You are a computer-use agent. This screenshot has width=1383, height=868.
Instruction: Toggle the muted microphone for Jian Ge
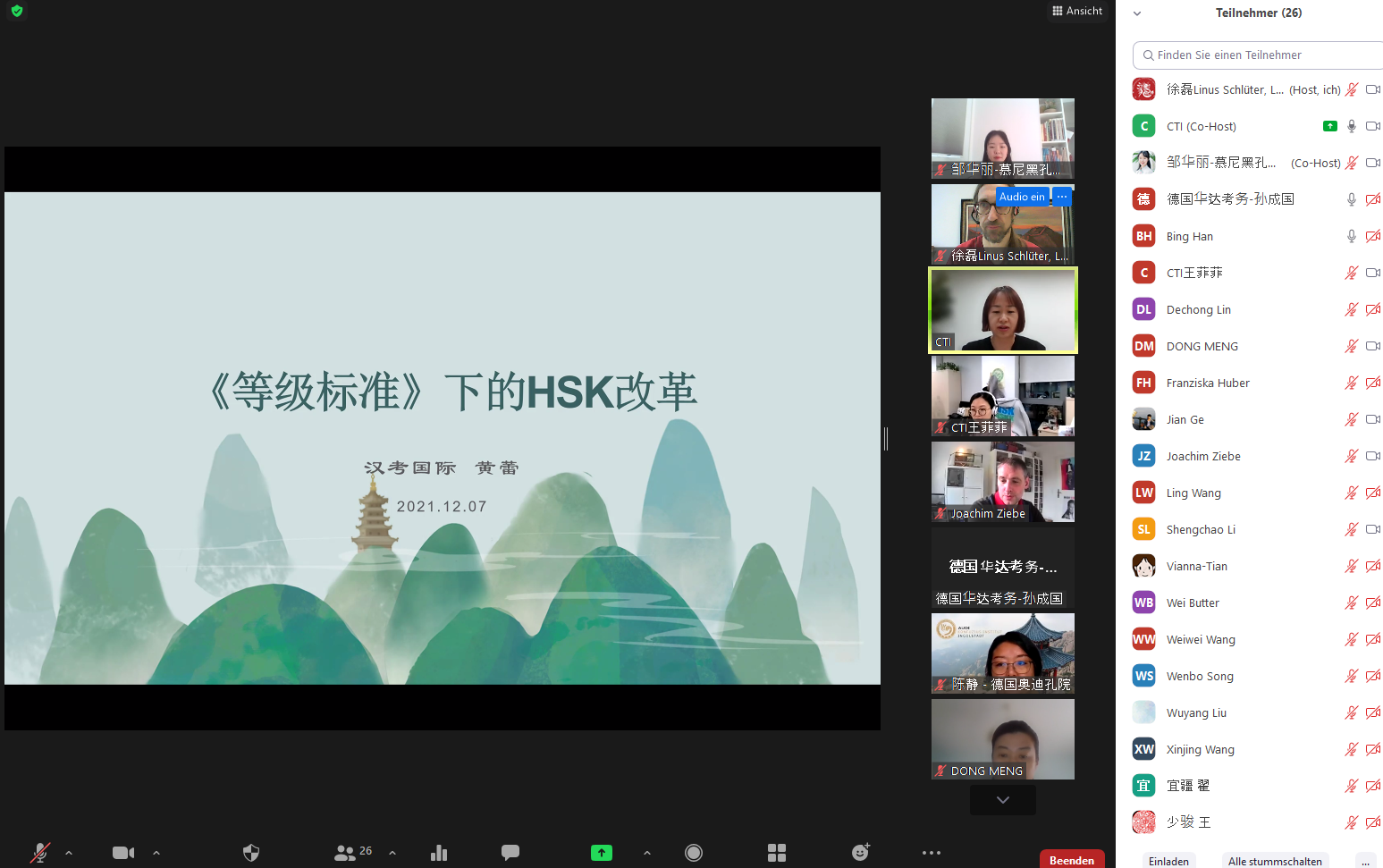(x=1352, y=419)
